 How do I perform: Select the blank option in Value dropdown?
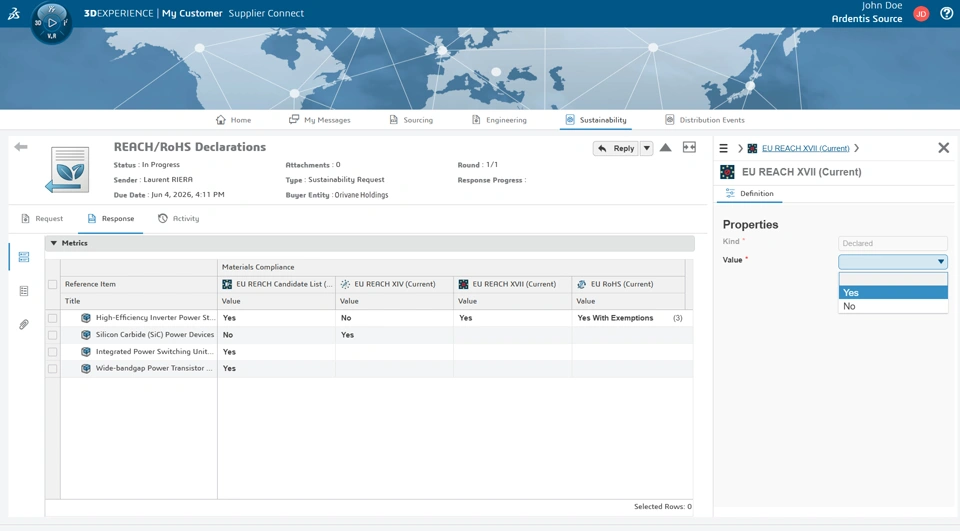pos(893,279)
